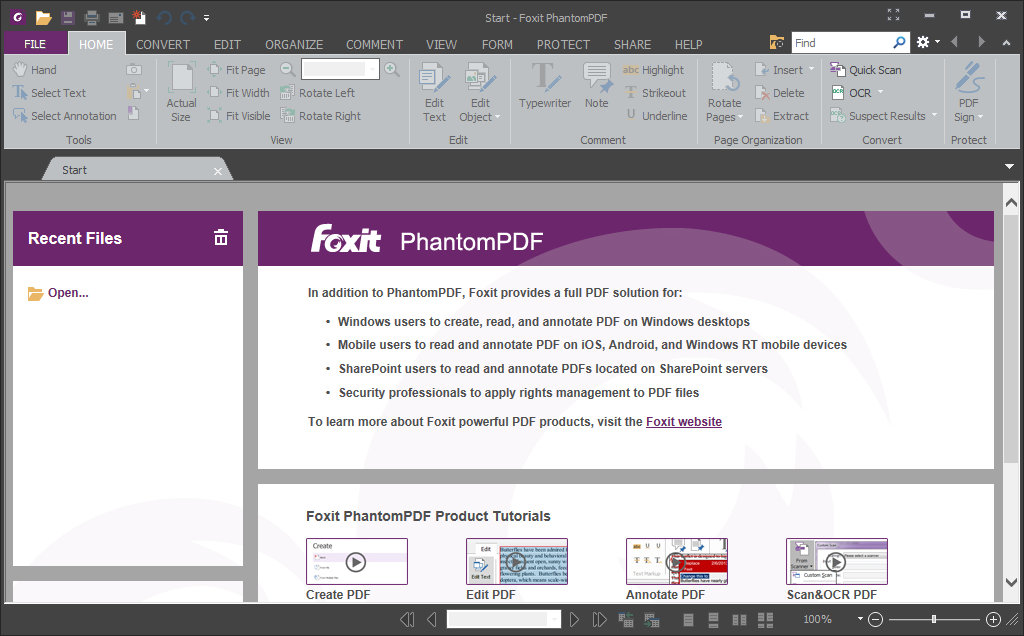1024x636 pixels.
Task: Apply Fit Page view
Action: (236, 70)
